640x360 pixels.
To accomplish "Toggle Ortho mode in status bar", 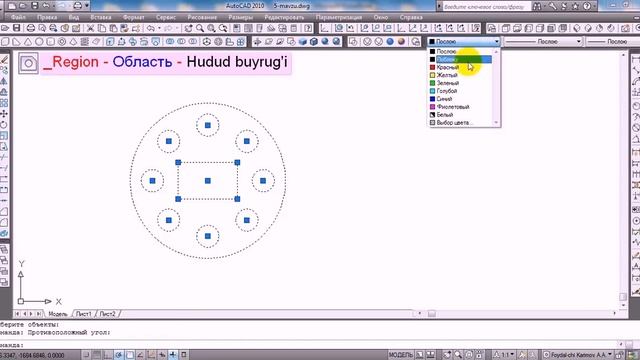I will (108, 355).
